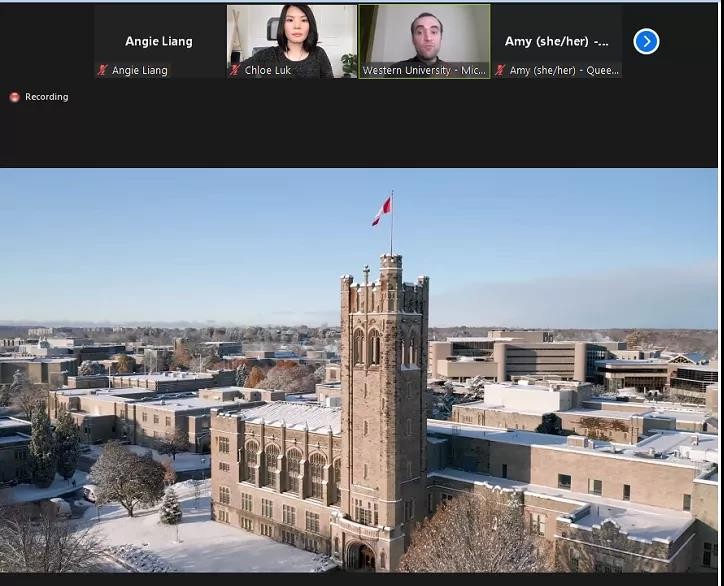Click Angie Liang's muted microphone icon
Viewport: 724px width, 586px height.
click(102, 70)
